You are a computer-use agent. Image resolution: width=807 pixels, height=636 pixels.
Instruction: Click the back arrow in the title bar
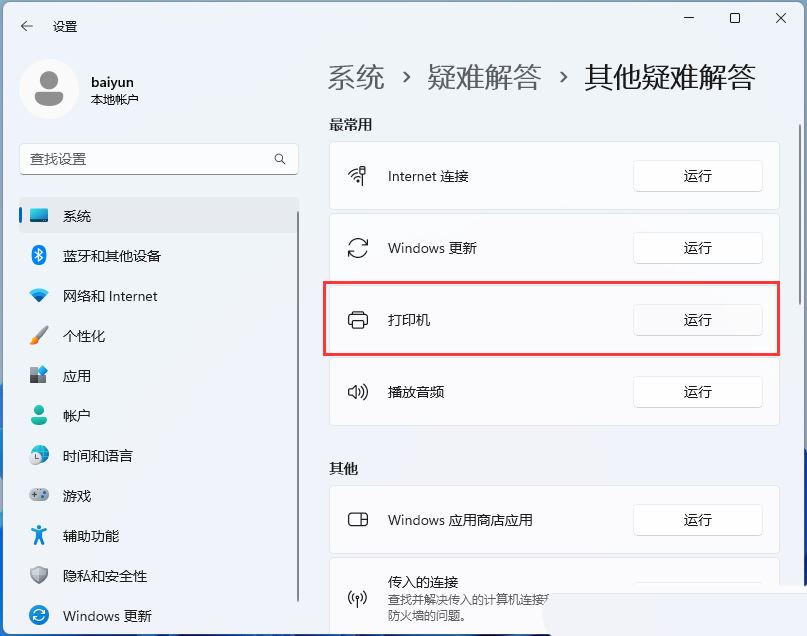27,26
